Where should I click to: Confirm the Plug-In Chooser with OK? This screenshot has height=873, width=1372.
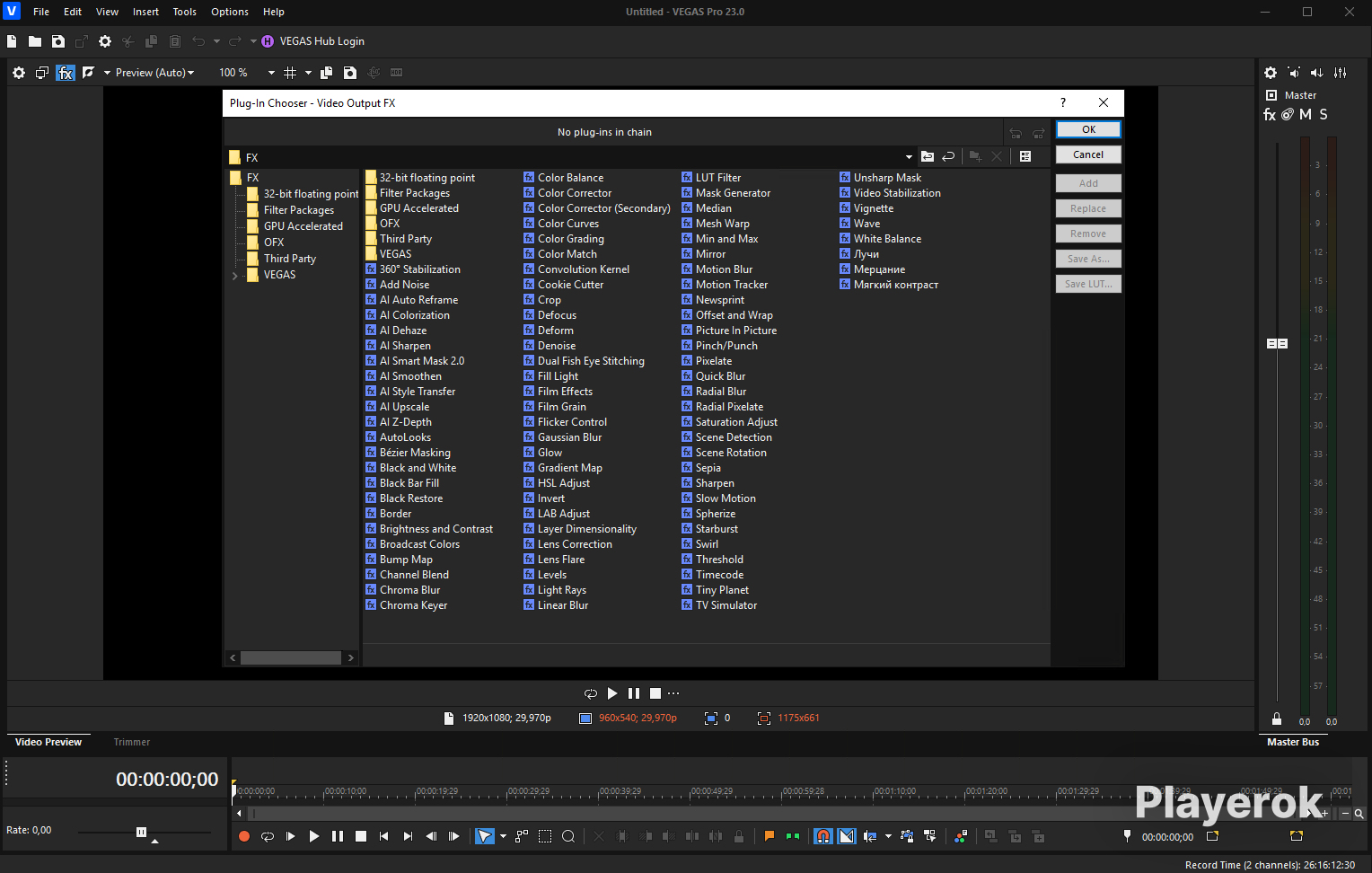pos(1088,129)
